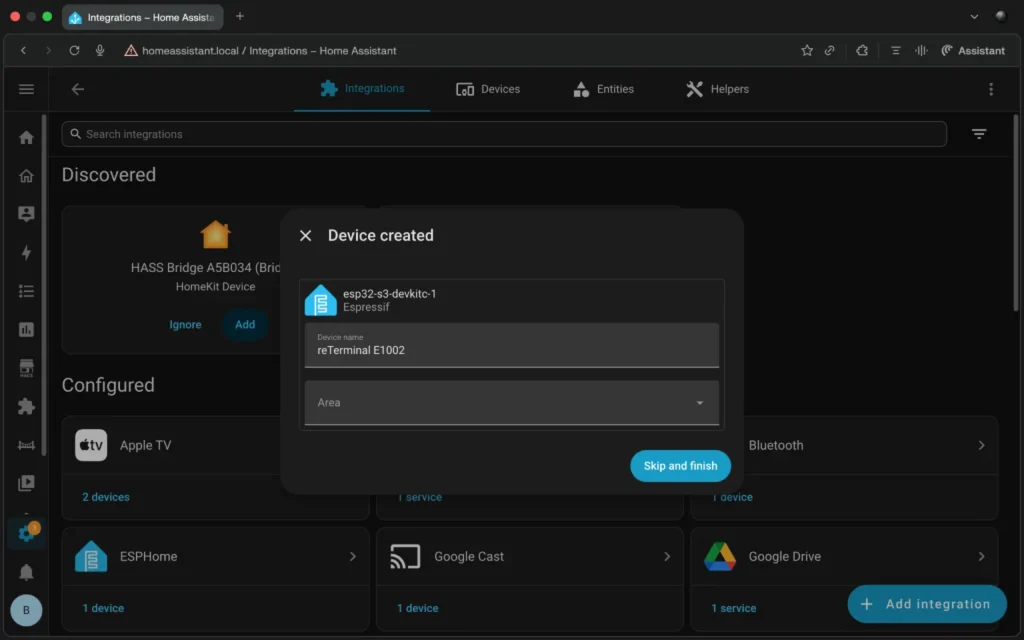
Task: Open the Overview home icon in sidebar
Action: [26, 137]
